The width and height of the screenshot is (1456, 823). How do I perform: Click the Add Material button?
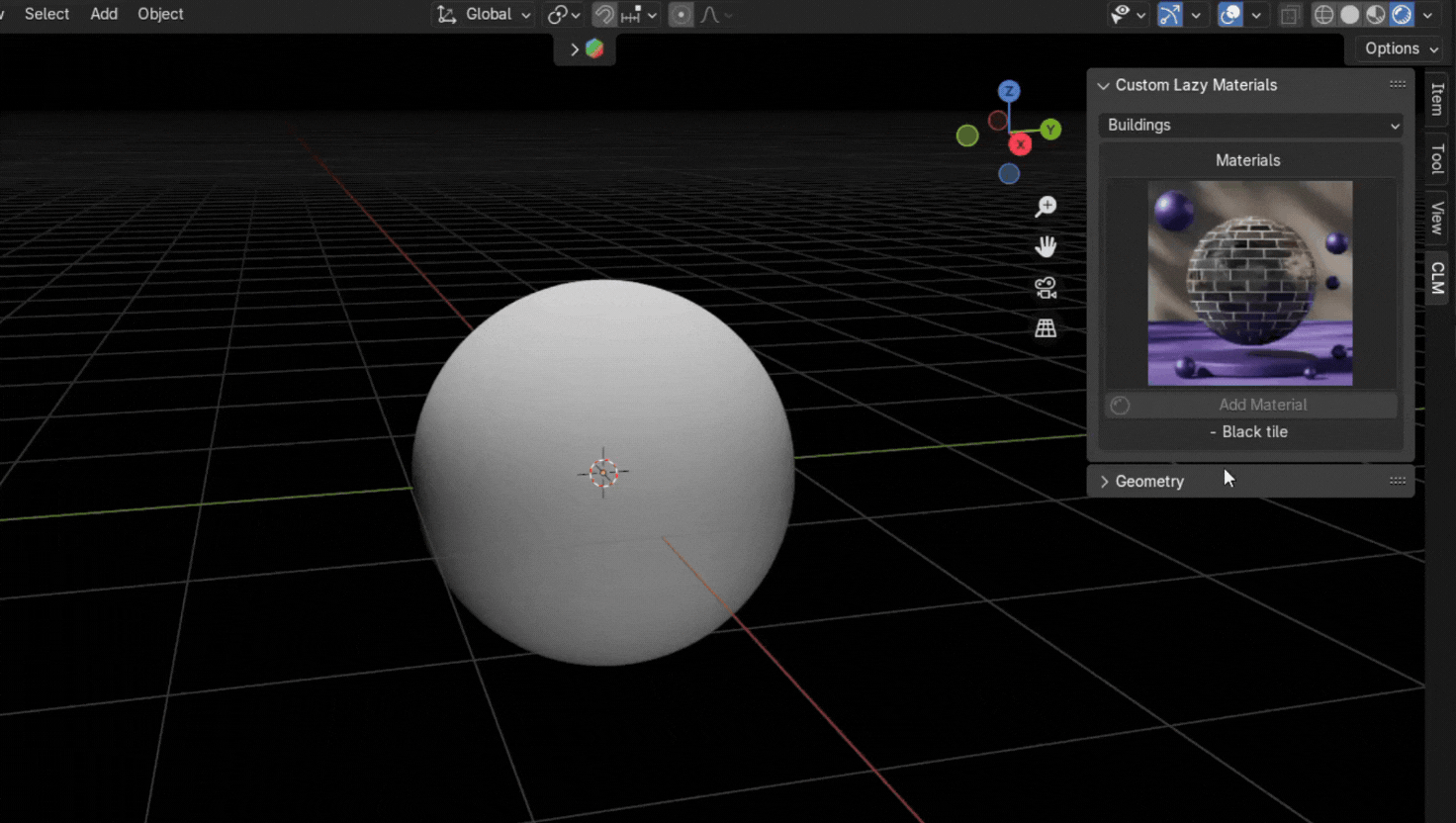(1262, 405)
